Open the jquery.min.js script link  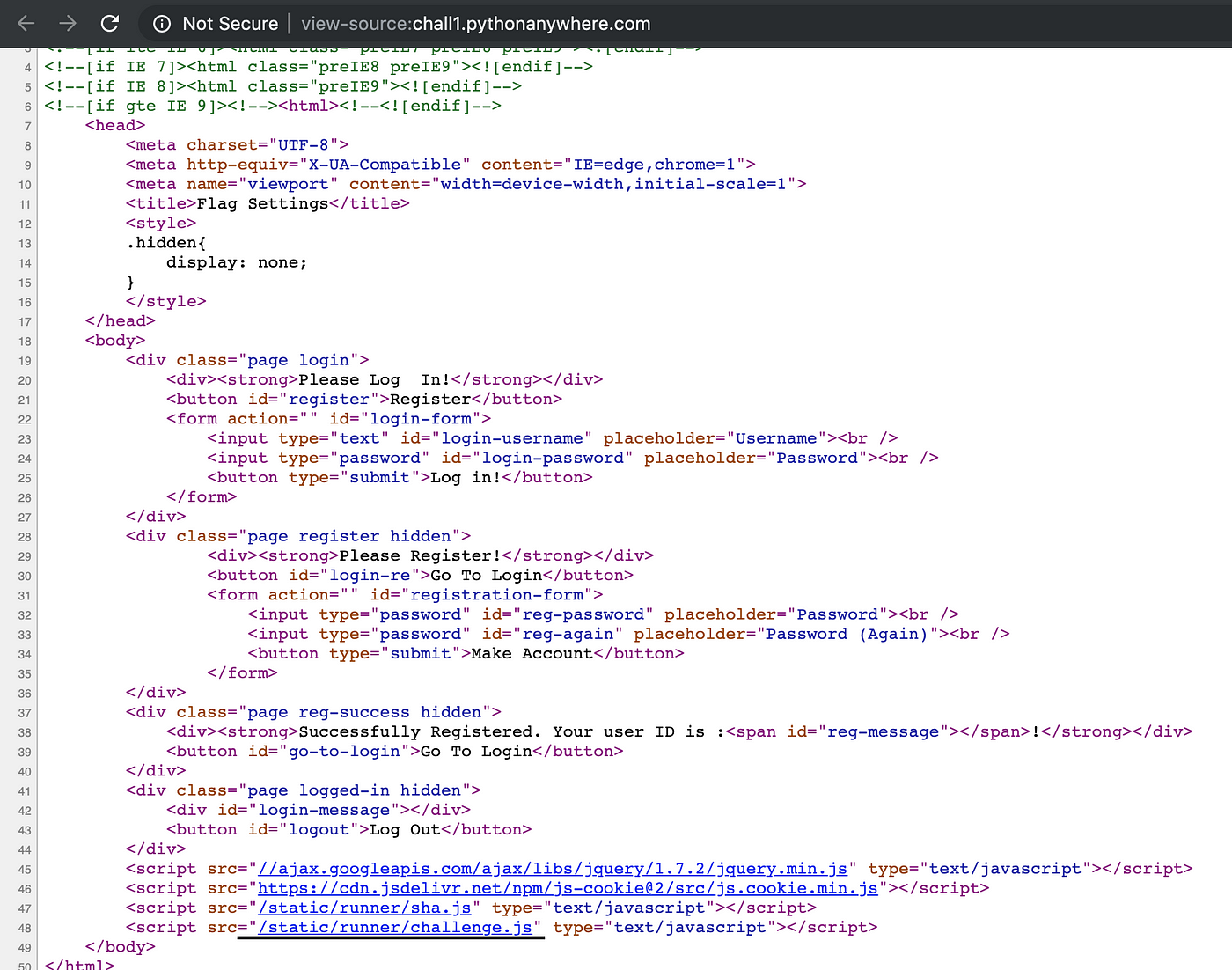pos(553,869)
